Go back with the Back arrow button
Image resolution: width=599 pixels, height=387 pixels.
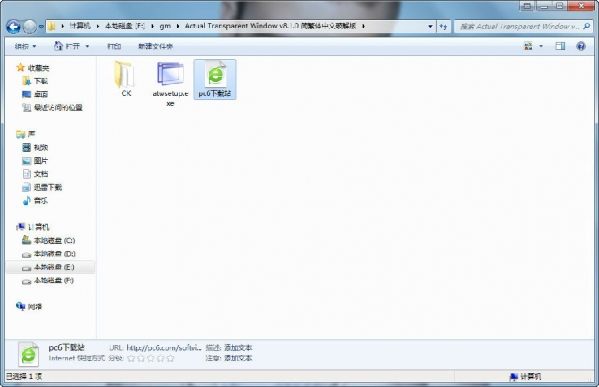click(x=14, y=26)
